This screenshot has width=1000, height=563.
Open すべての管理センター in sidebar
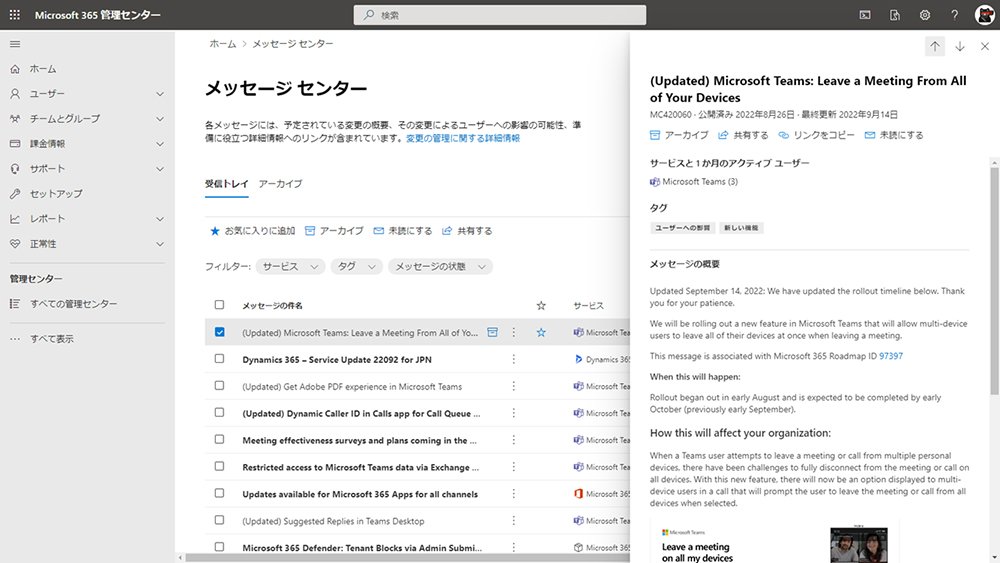pos(64,304)
